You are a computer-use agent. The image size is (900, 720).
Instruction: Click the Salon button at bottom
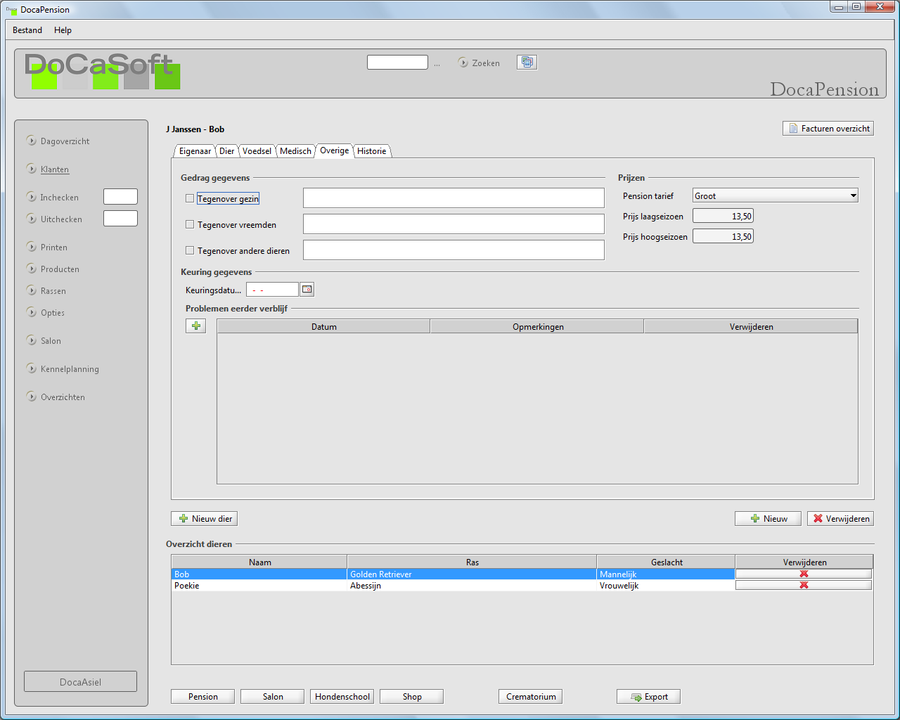point(273,696)
